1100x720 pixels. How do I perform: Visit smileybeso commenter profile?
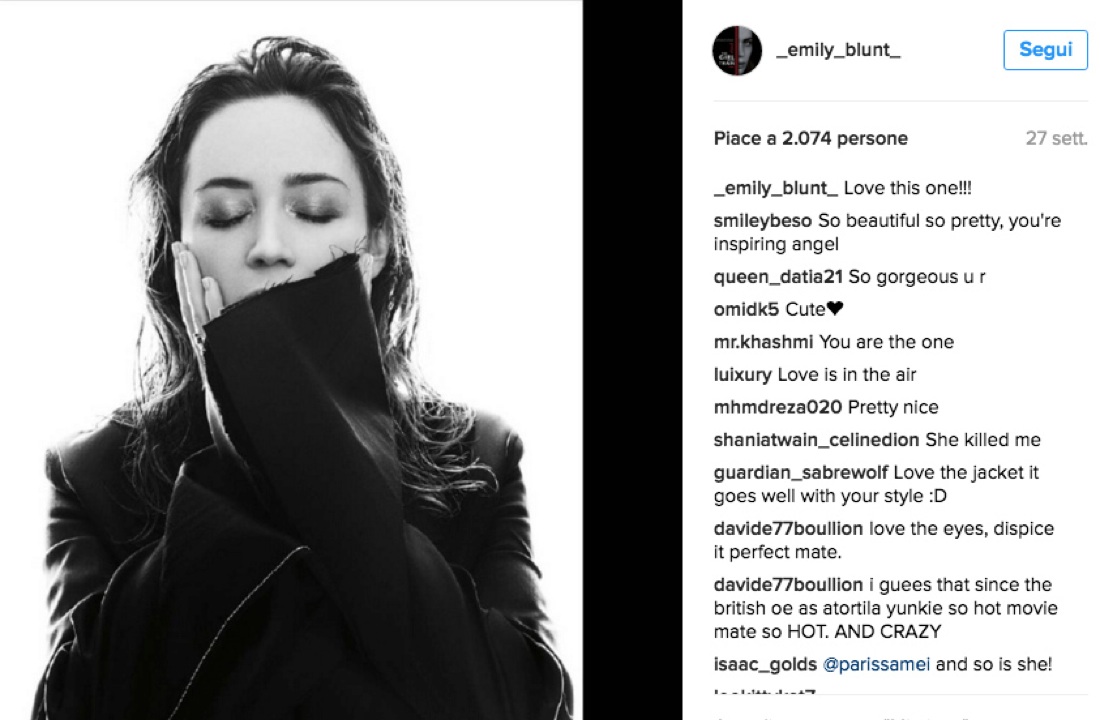coord(763,221)
